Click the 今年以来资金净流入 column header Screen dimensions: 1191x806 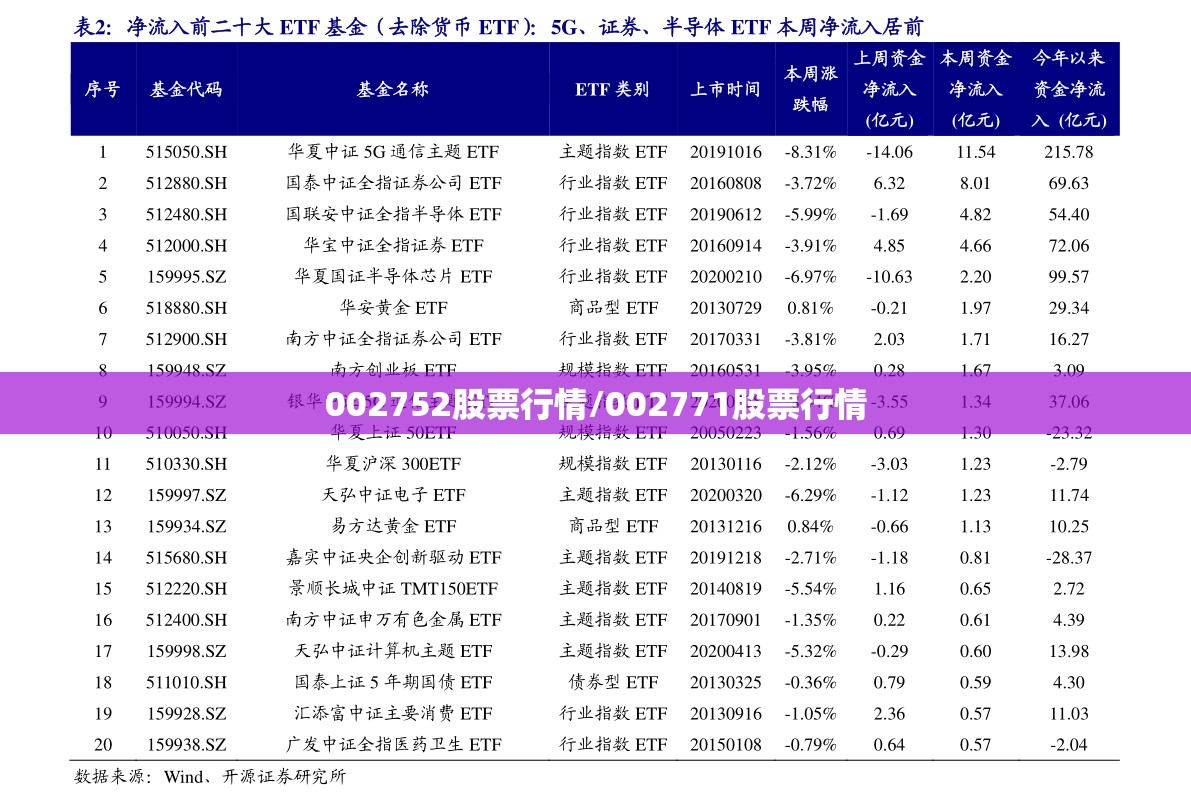tap(1069, 89)
